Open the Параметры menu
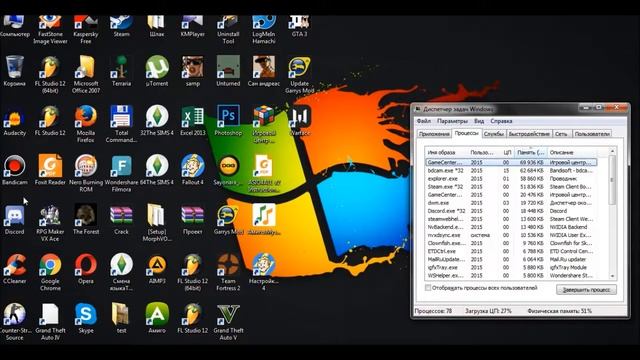 [452, 121]
